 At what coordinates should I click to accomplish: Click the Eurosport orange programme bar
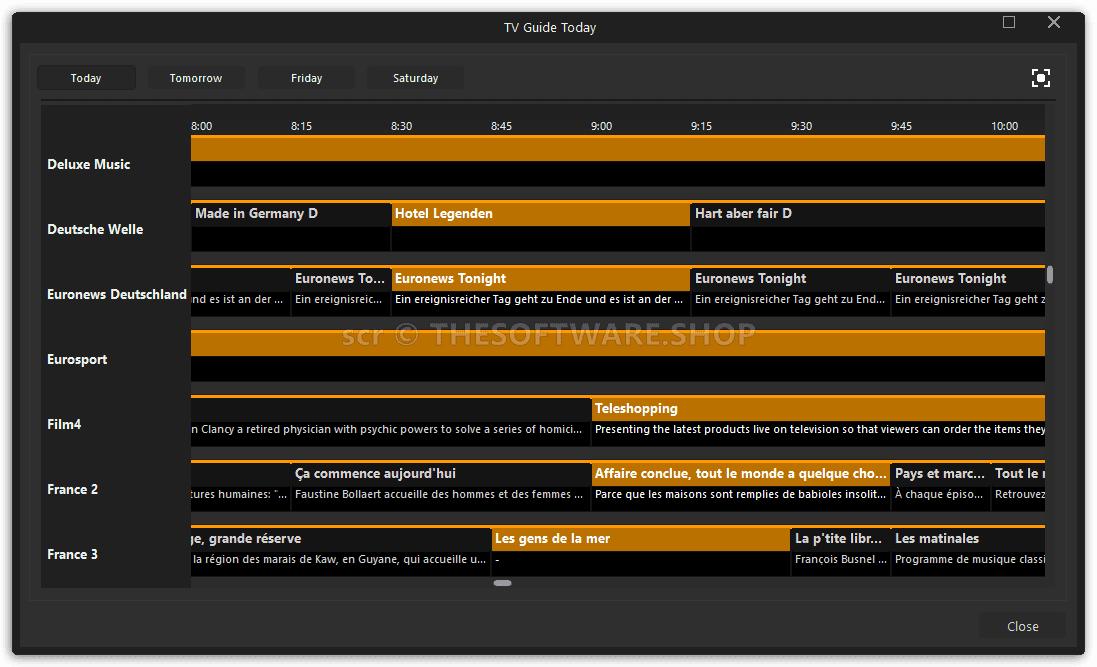pyautogui.click(x=618, y=344)
